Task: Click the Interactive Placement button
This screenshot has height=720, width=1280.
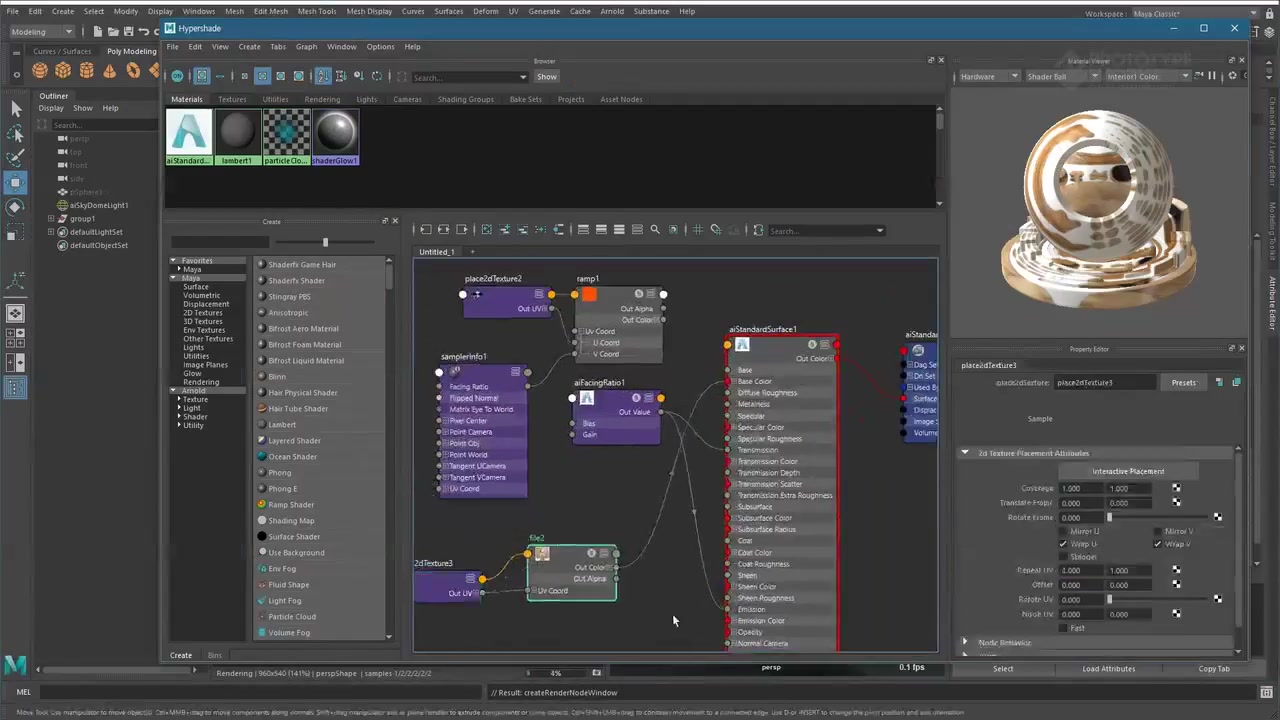Action: click(1127, 471)
